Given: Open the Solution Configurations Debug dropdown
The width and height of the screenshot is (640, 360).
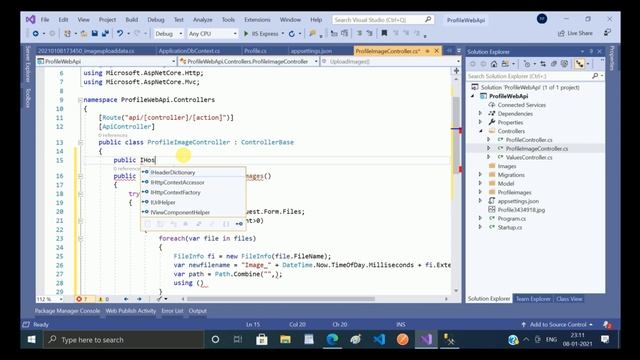Looking at the screenshot, I should pos(169,33).
